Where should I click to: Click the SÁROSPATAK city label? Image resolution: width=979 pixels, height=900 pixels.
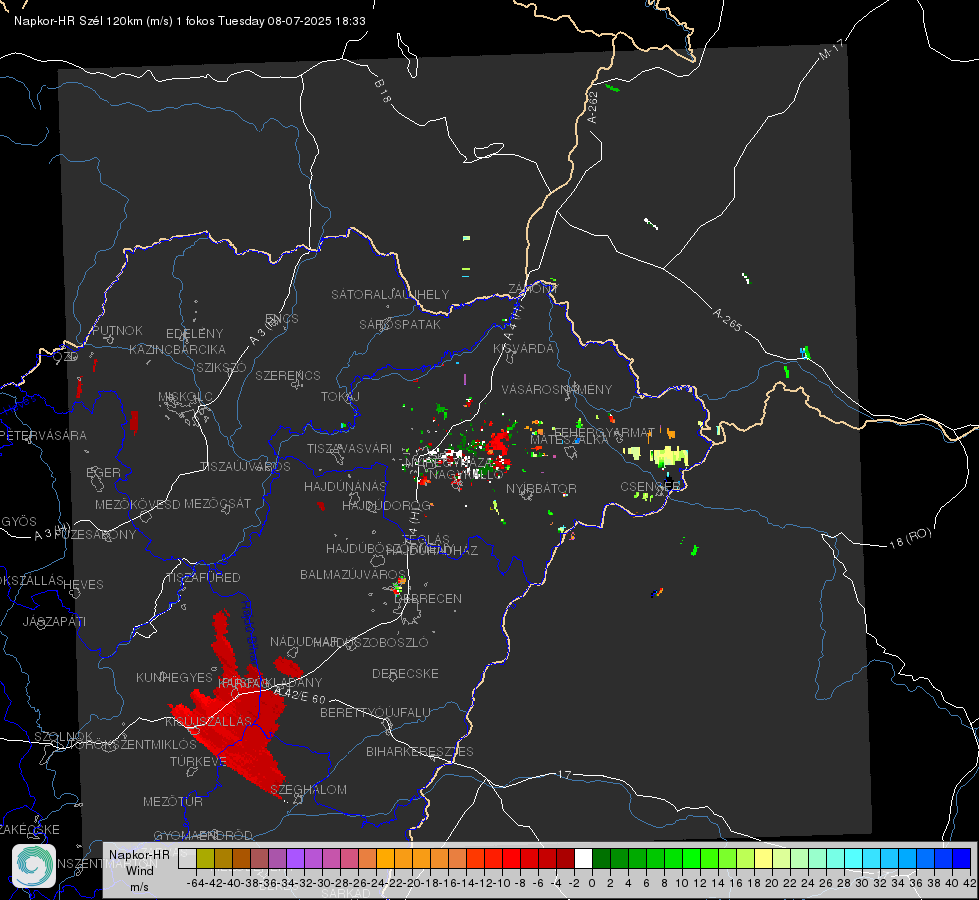pyautogui.click(x=400, y=324)
